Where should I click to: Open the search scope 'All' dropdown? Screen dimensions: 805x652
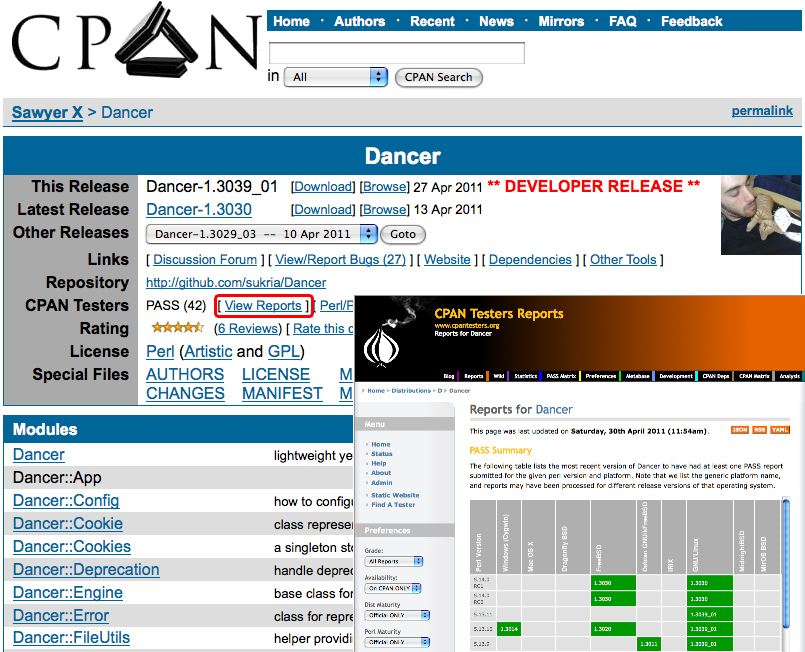coord(336,77)
